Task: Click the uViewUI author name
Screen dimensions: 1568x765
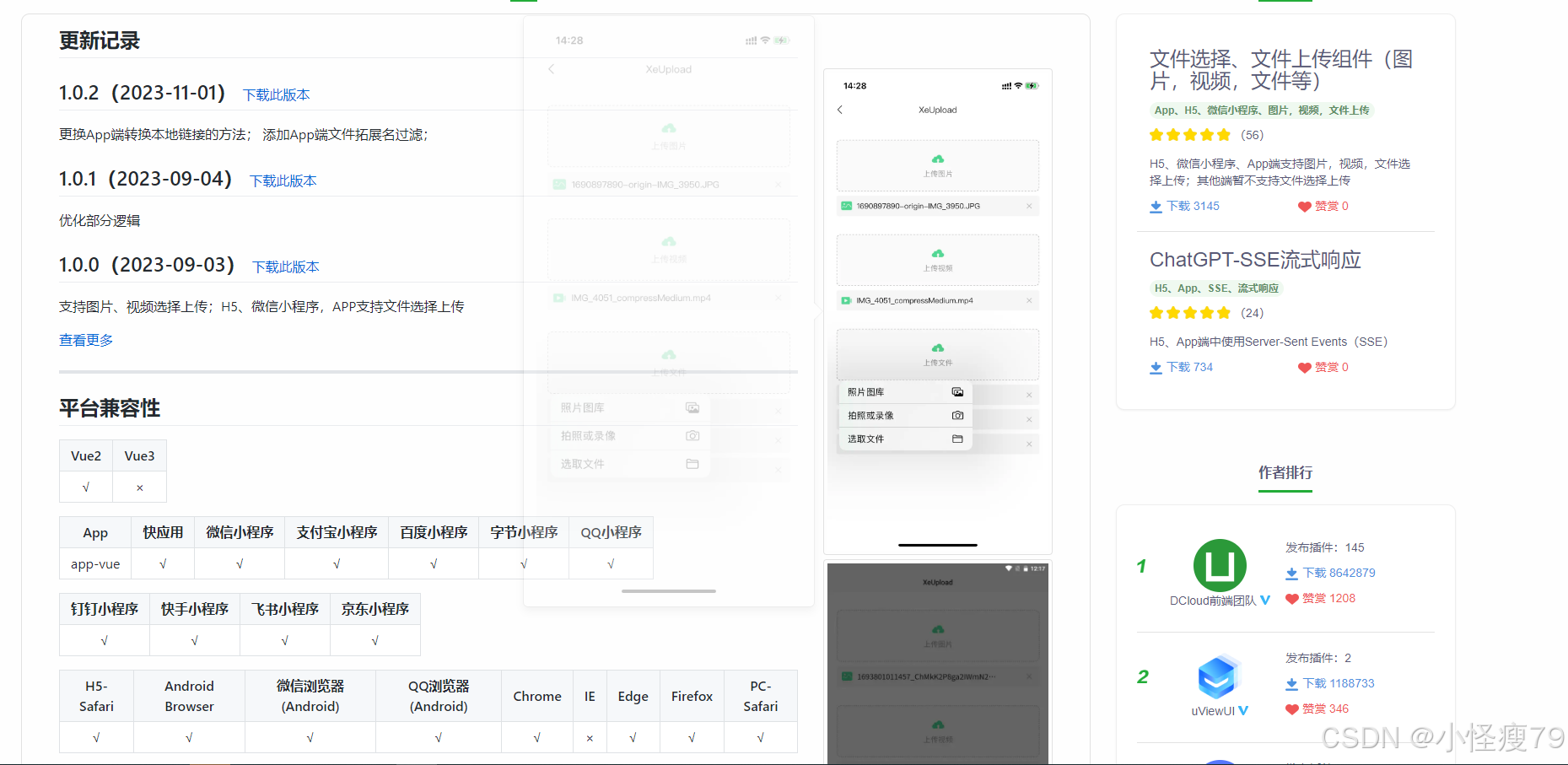Action: coord(1213,711)
